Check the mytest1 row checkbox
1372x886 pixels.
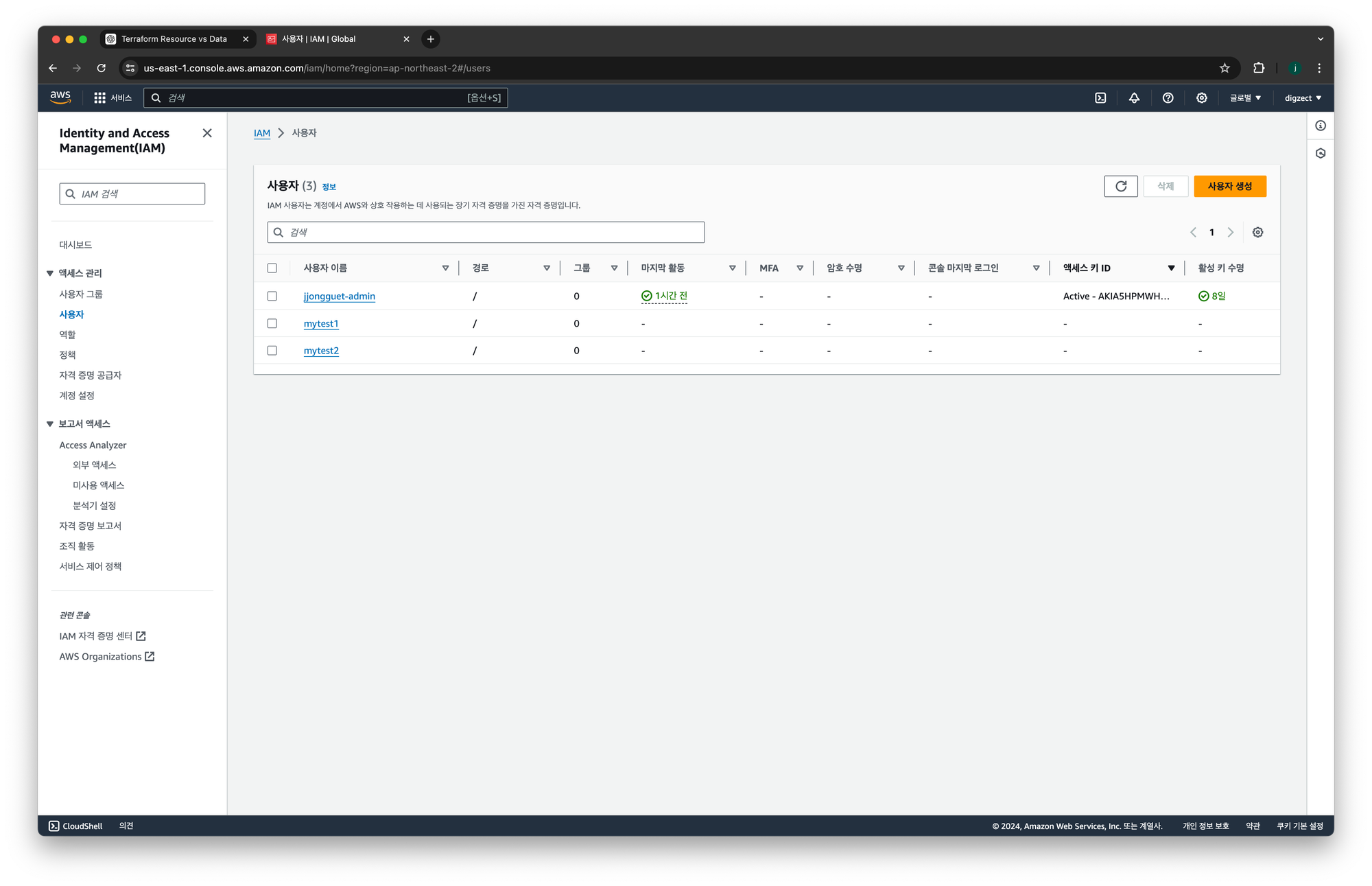pos(272,323)
